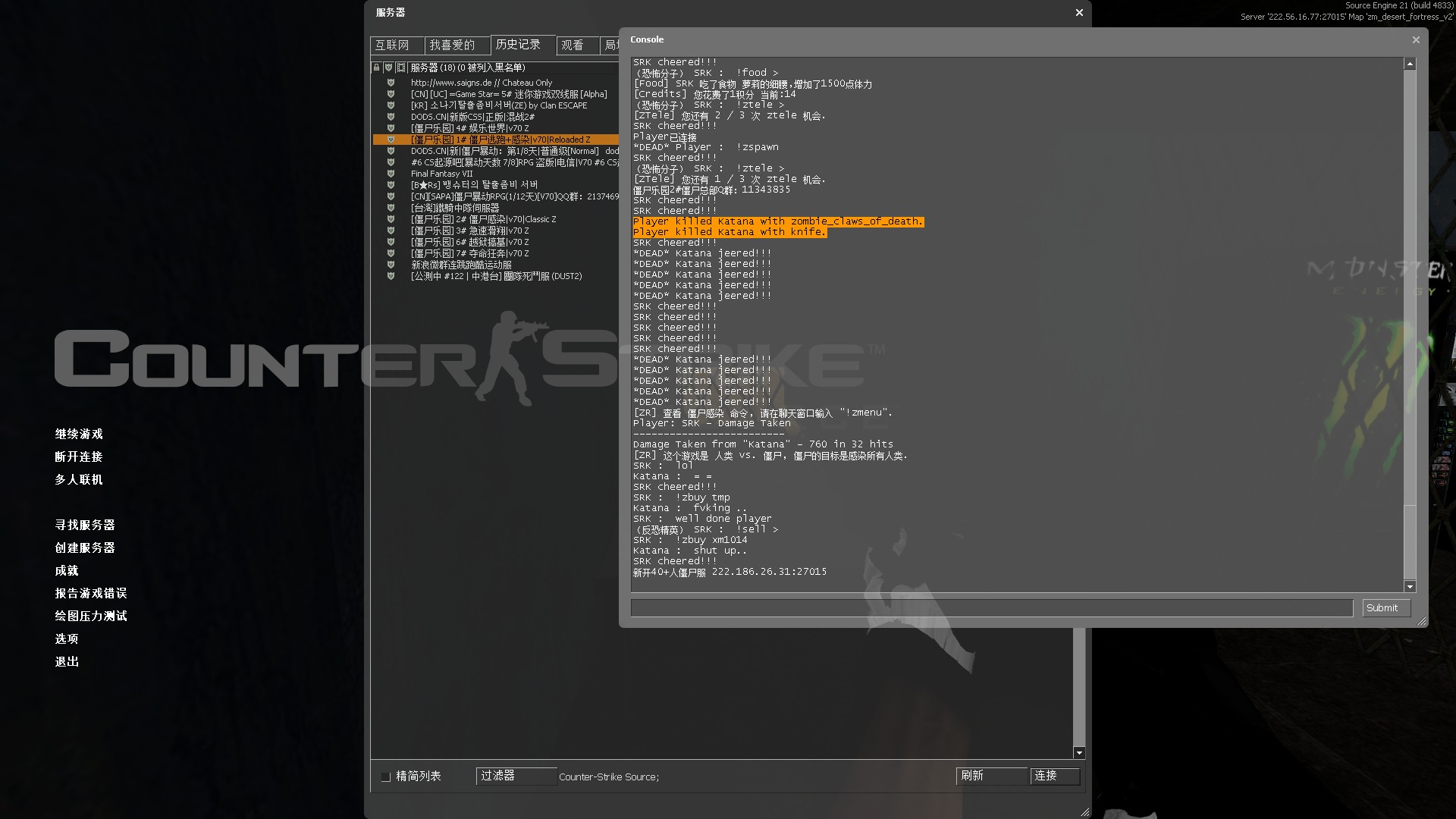Click shield icon beside 6# 越狱搞基 server

coord(391,242)
